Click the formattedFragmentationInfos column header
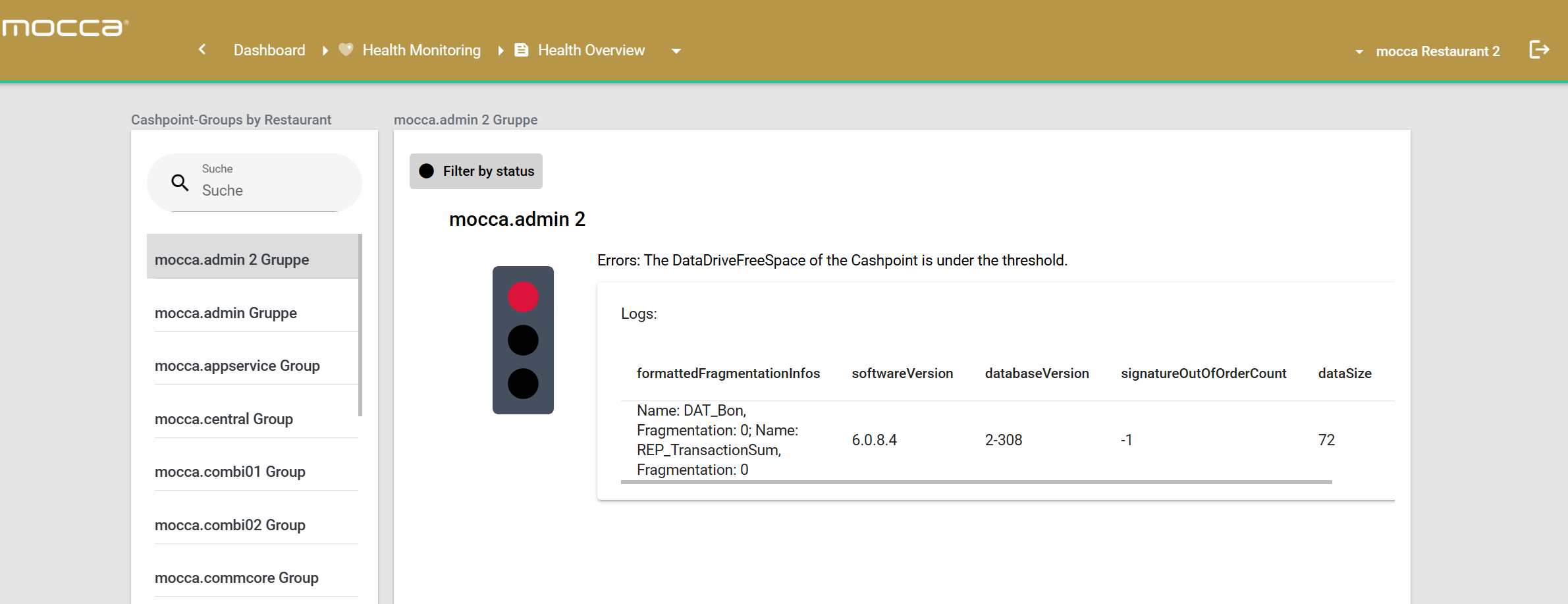The width and height of the screenshot is (1568, 604). point(728,373)
